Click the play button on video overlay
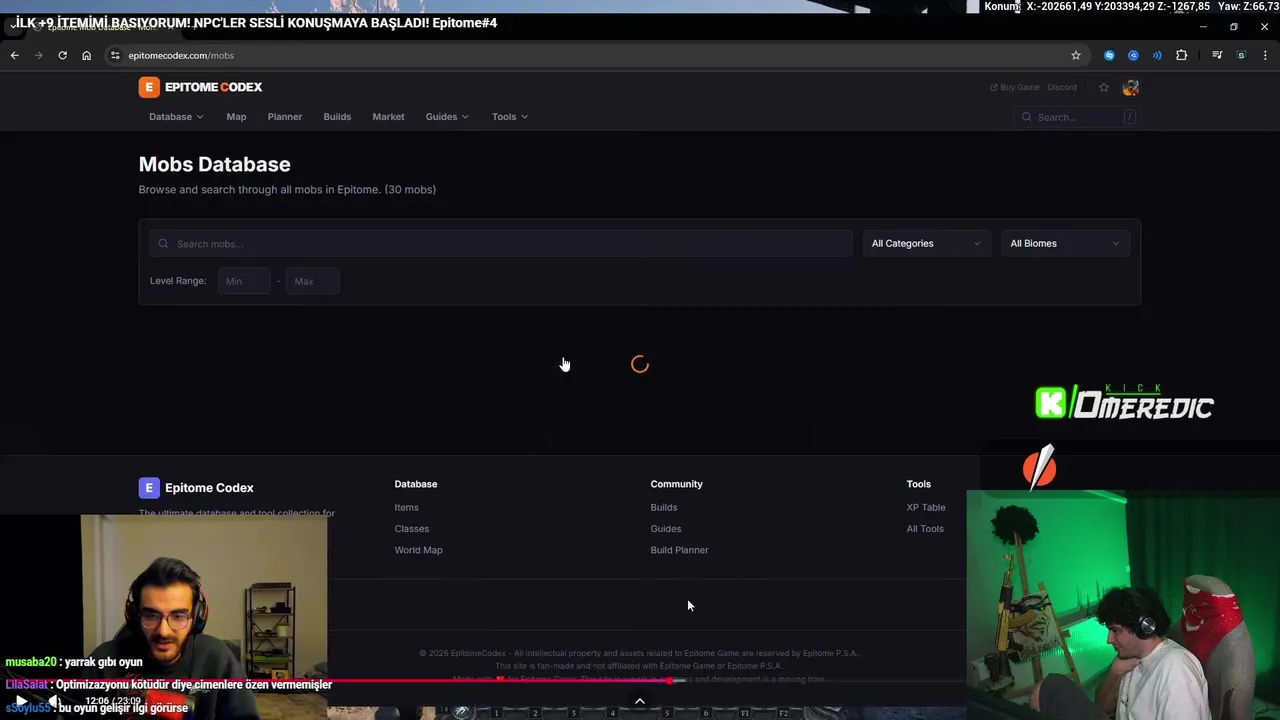Screen dimensions: 1280x720 tap(20, 701)
